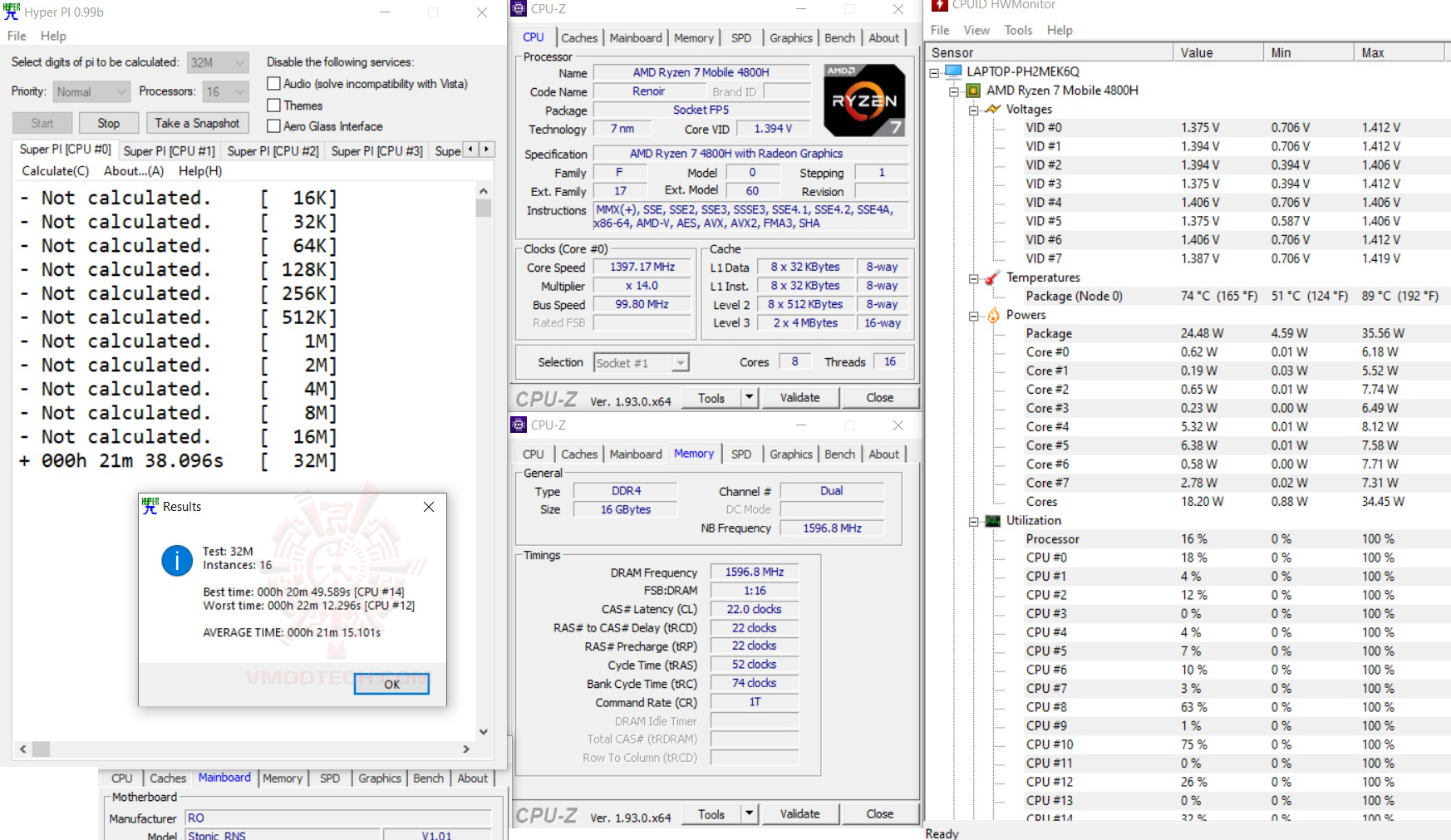Select the VID #0 voltage row
Viewport: 1451px width, 840px height.
[1232, 128]
